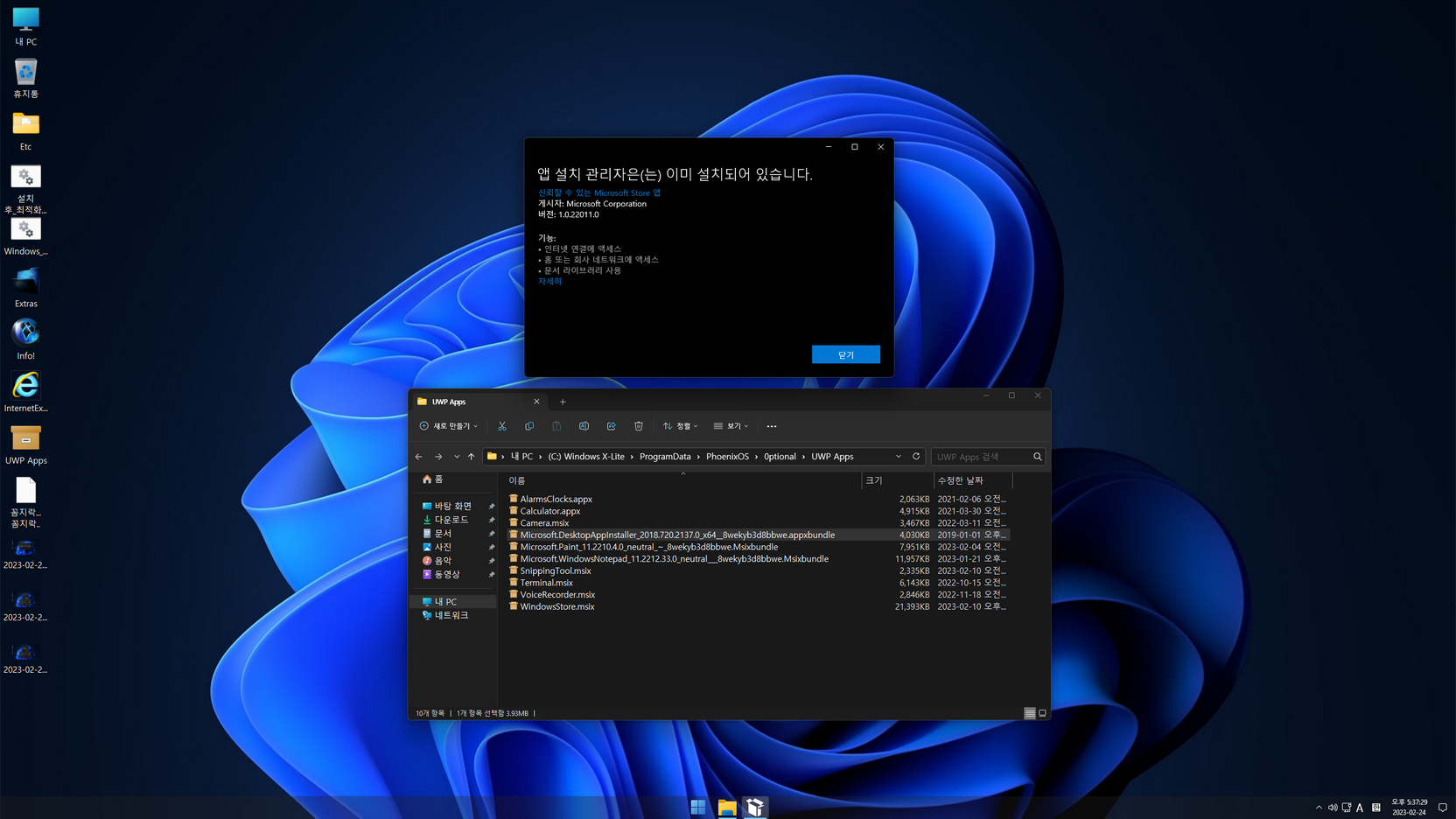This screenshot has width=1456, height=819.
Task: Go up one folder level
Action: pyautogui.click(x=471, y=457)
